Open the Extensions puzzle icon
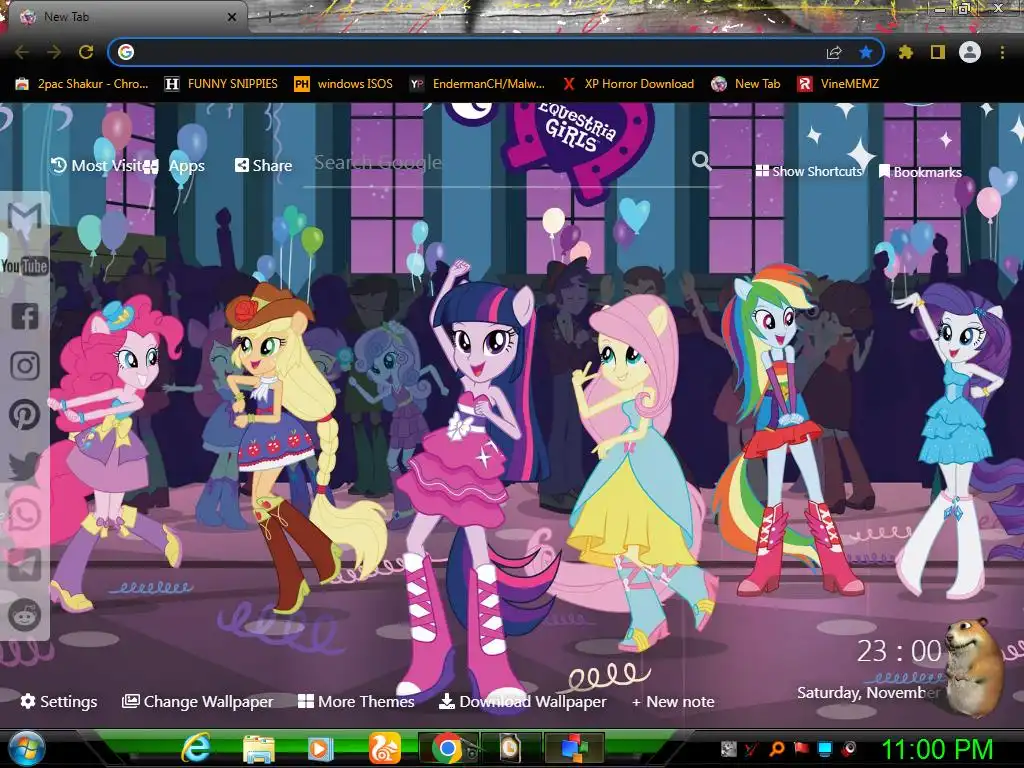This screenshot has width=1024, height=768. (906, 52)
